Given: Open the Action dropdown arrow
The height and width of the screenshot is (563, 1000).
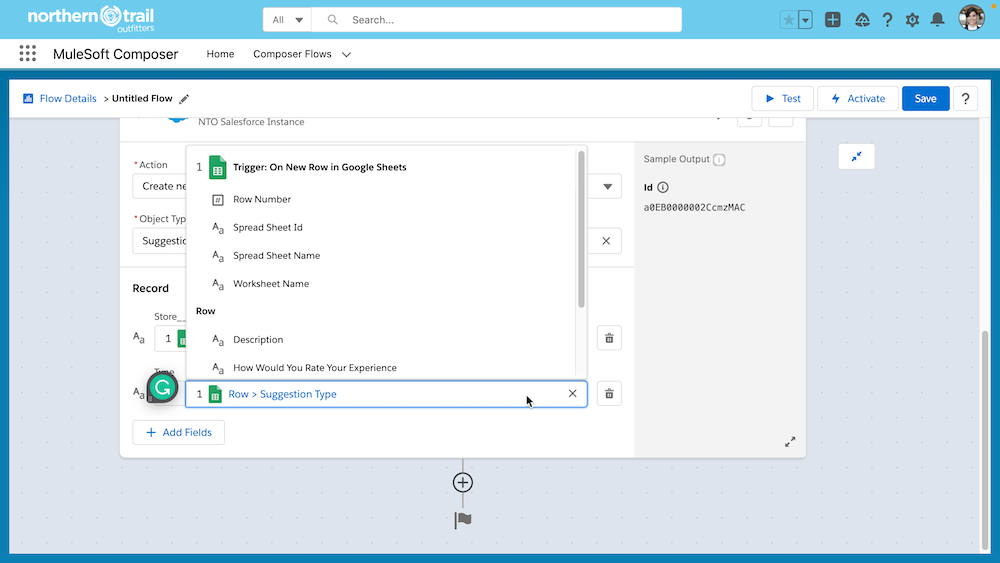Looking at the screenshot, I should [607, 186].
